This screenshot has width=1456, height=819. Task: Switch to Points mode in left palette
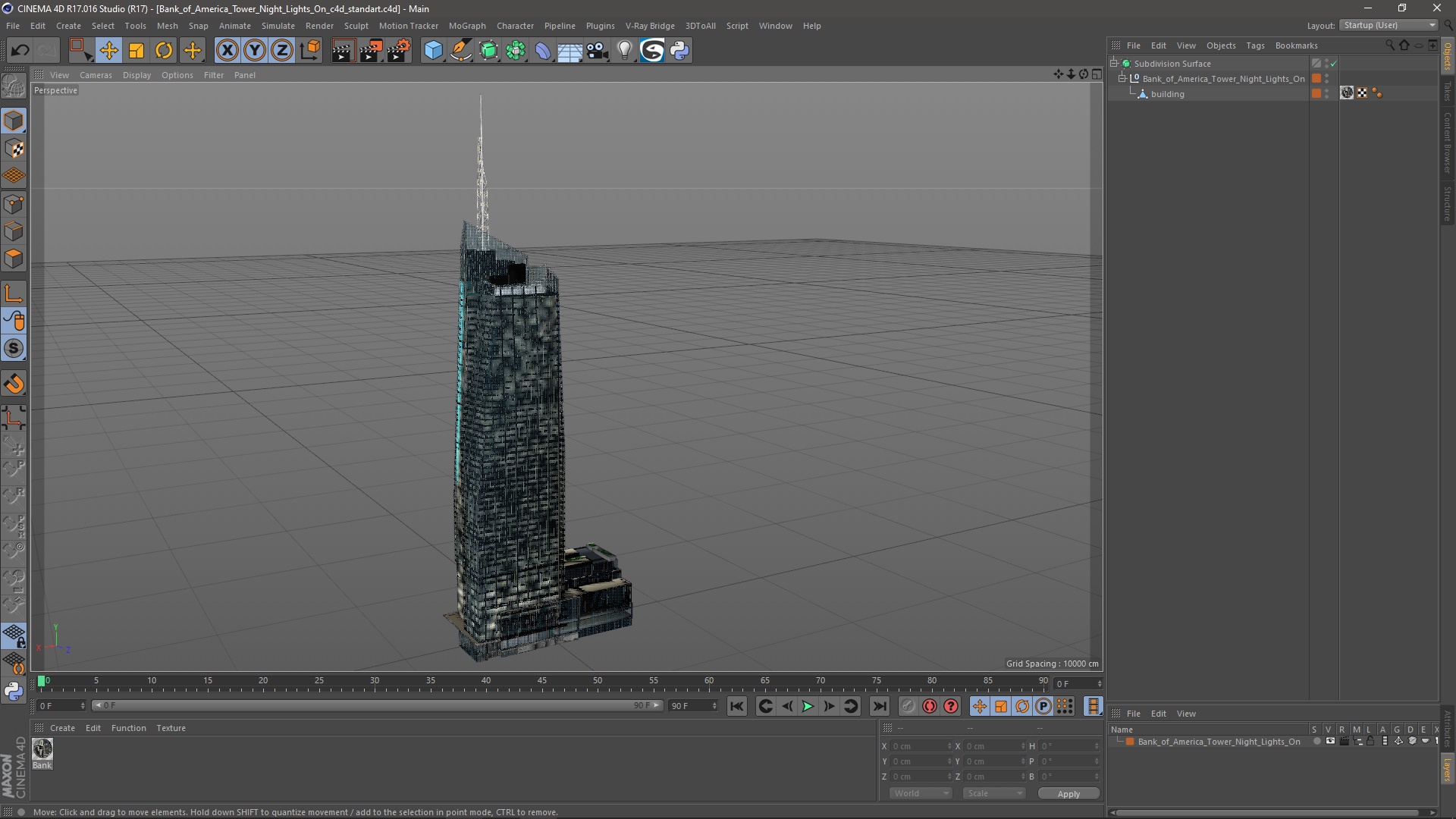tap(14, 204)
